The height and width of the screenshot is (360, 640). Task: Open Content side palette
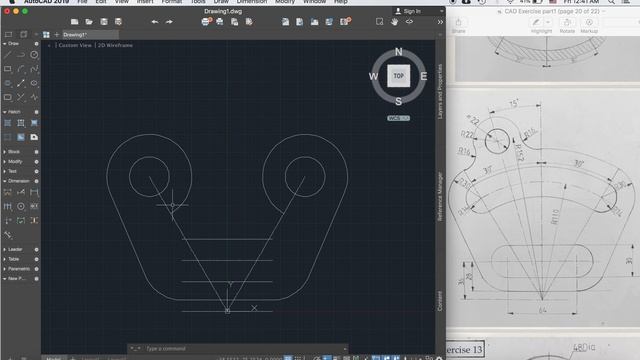[440, 301]
